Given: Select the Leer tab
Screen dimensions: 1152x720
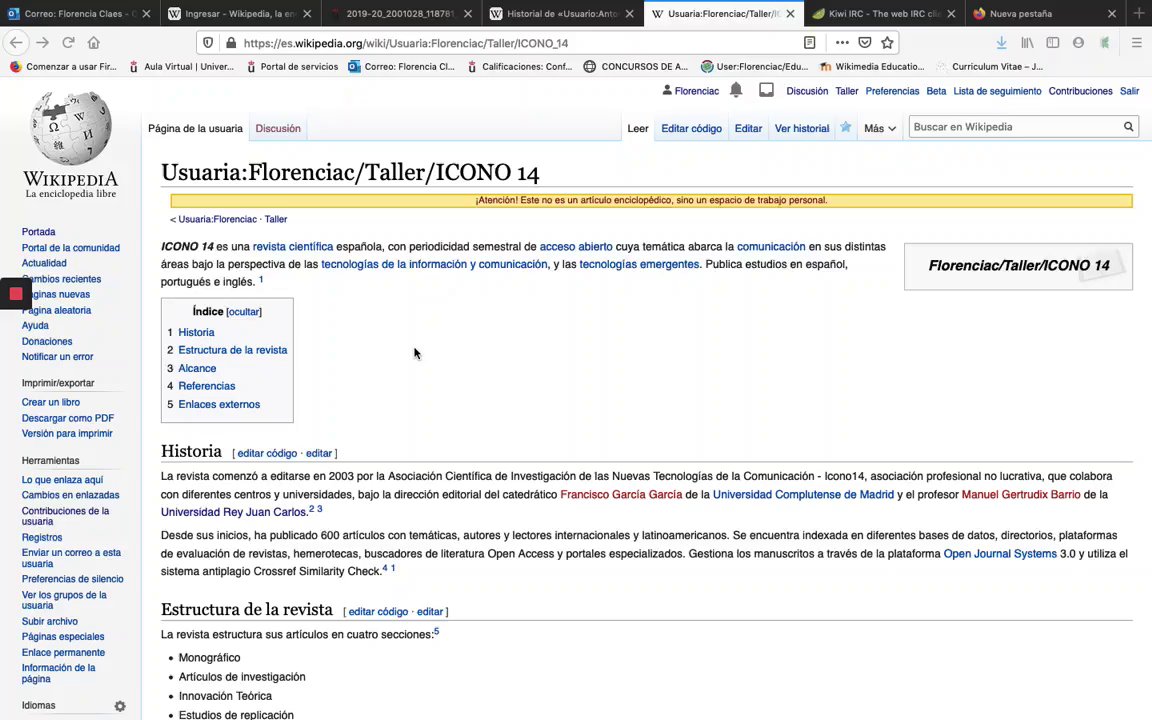Looking at the screenshot, I should click(x=638, y=128).
